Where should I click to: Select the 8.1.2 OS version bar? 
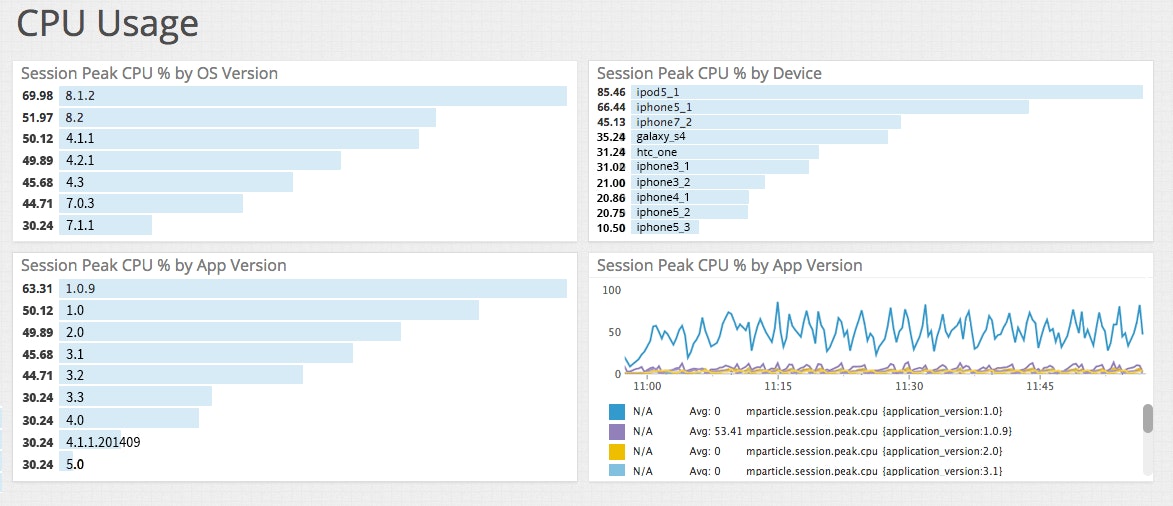pyautogui.click(x=314, y=96)
